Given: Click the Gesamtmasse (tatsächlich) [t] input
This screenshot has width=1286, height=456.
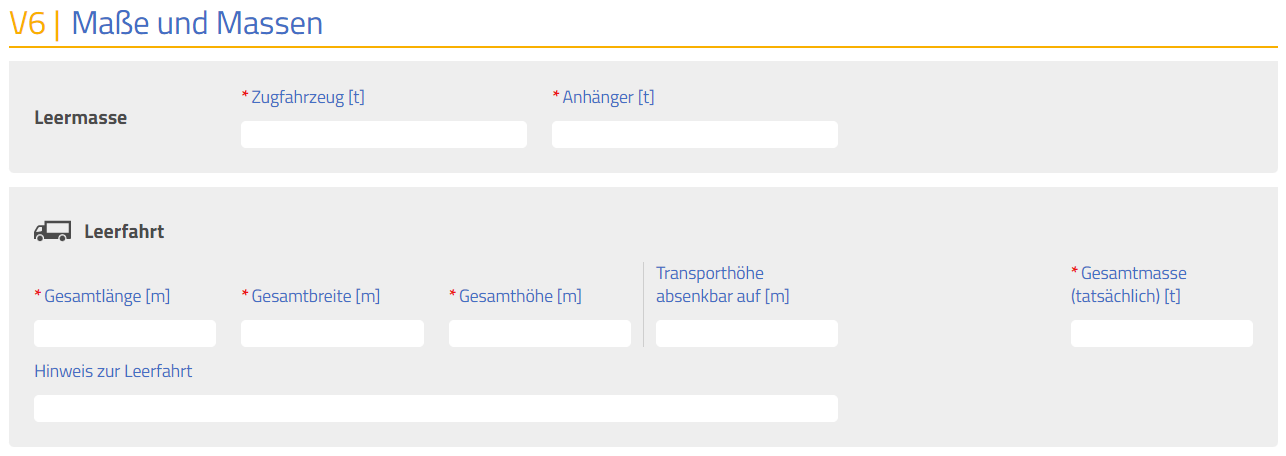Looking at the screenshot, I should [1162, 334].
